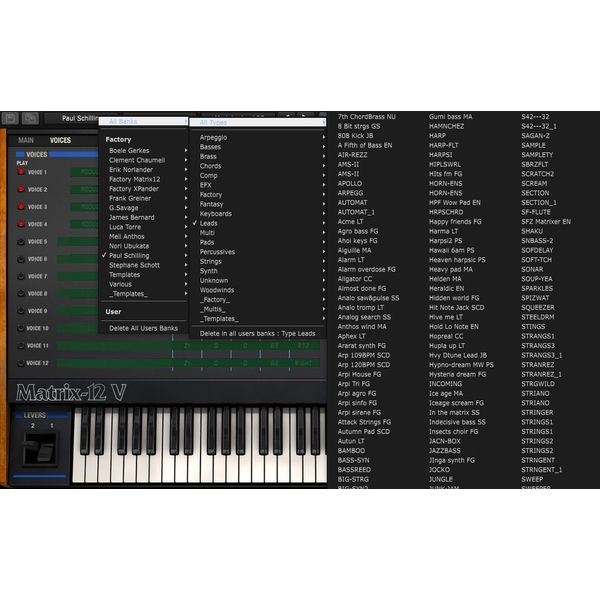Select preset 'In the matrix SS'
600x600 pixels.
(x=454, y=412)
